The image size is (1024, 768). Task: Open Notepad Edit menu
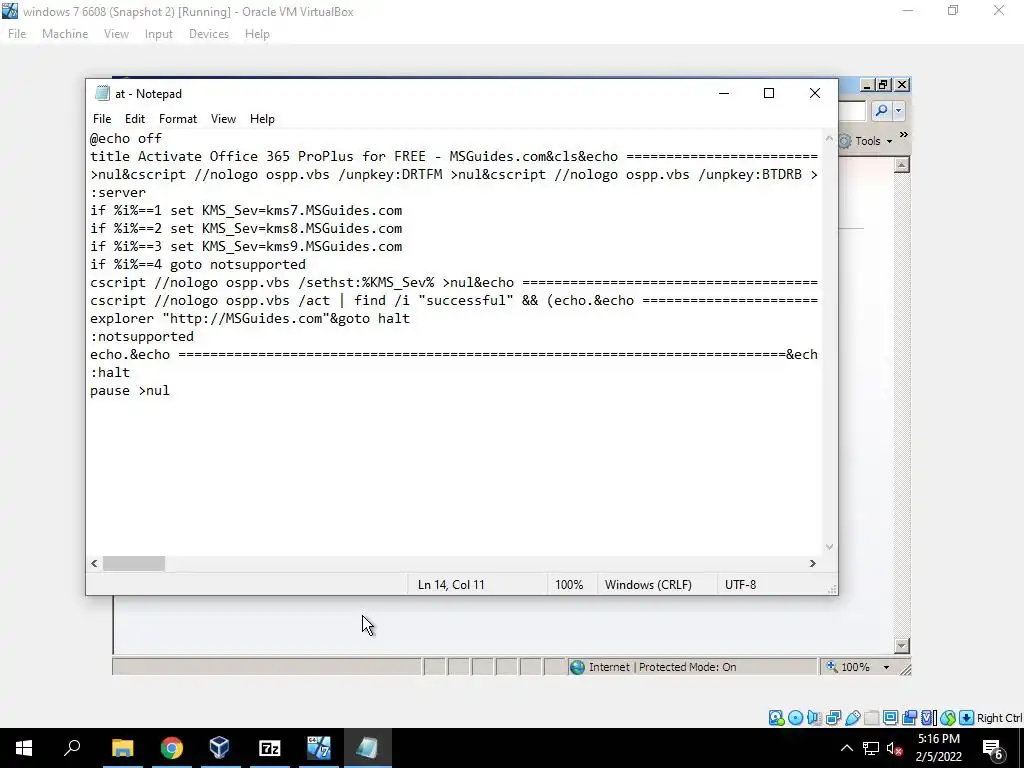coord(135,119)
